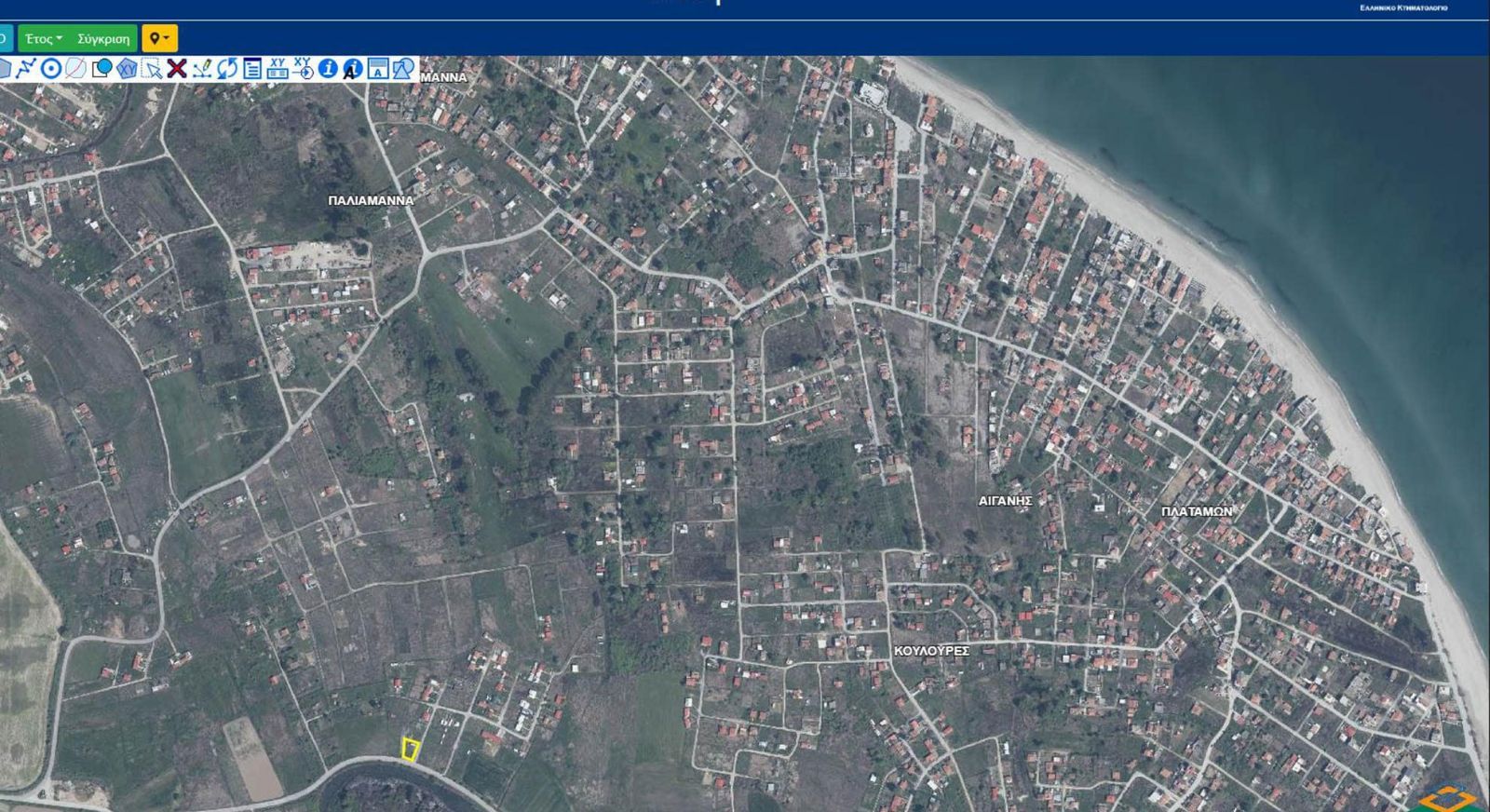Open the list document icon
The image size is (1490, 812).
coord(252,68)
